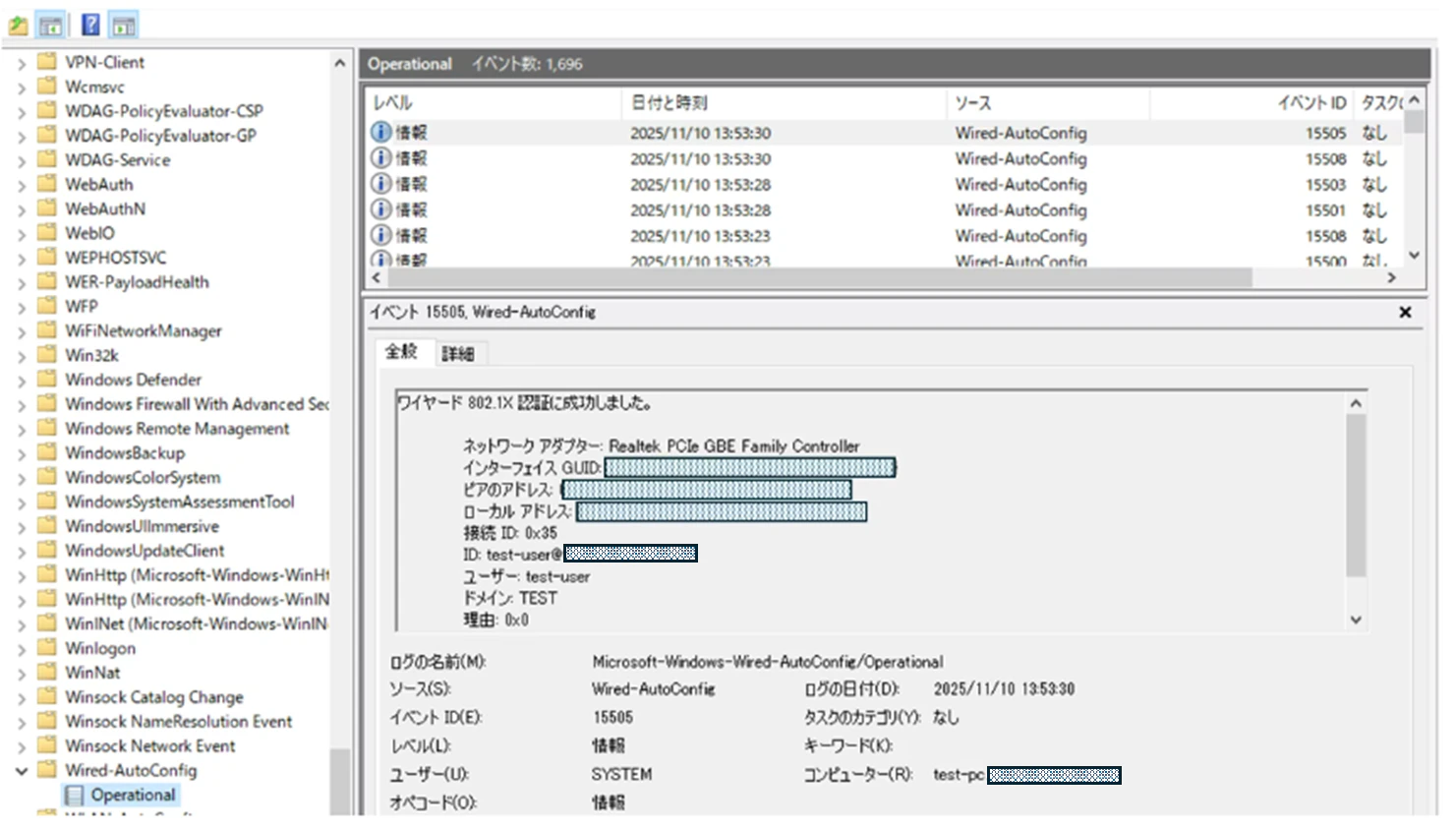The width and height of the screenshot is (1456, 829).
Task: Click the ユーザー: test-user line in description
Action: [x=526, y=576]
